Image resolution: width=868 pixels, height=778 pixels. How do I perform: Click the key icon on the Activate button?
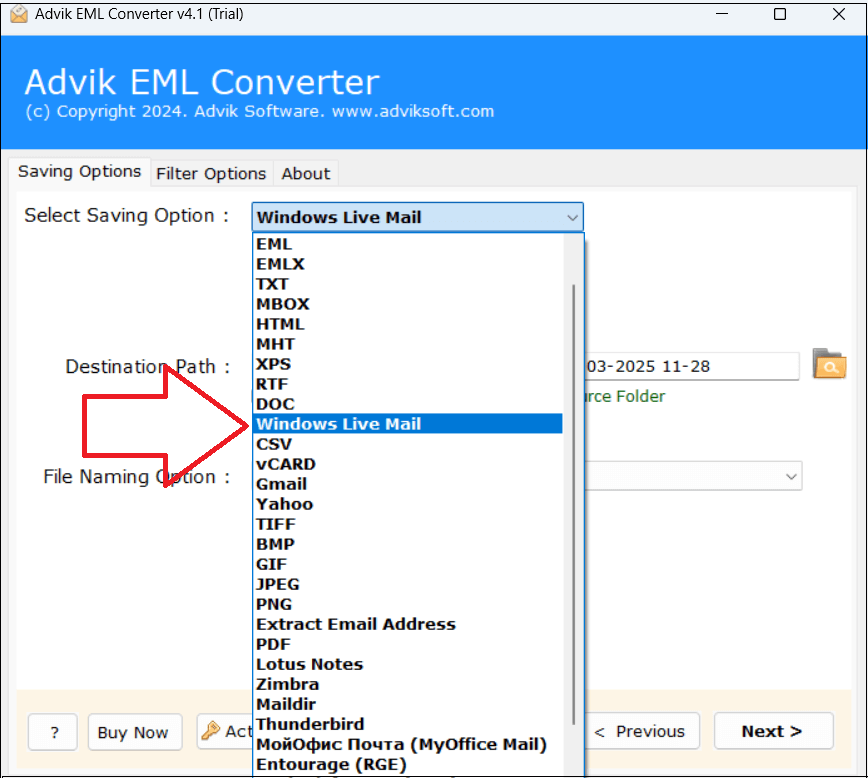tap(211, 731)
